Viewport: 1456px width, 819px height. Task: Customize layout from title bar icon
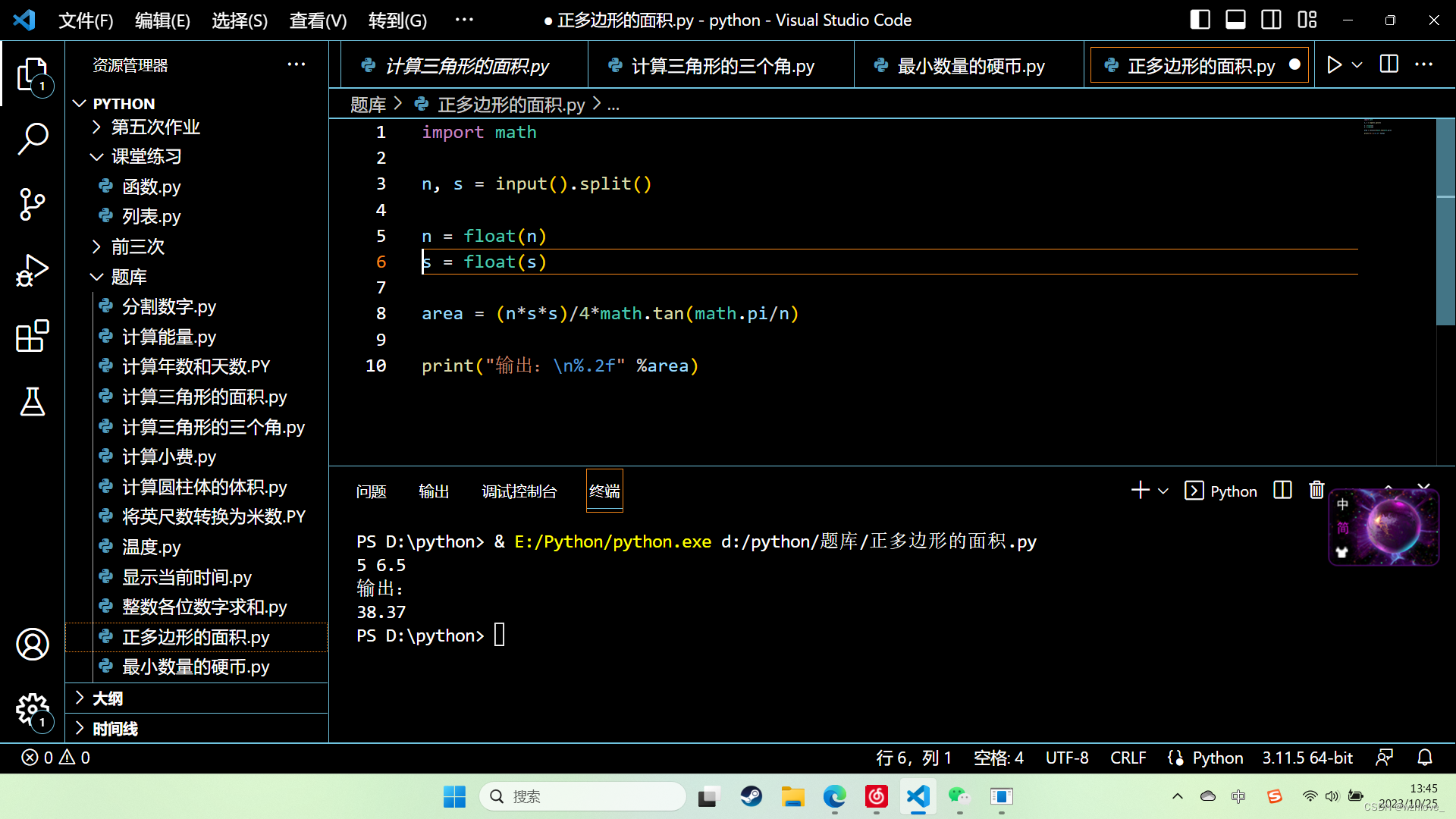click(x=1307, y=20)
